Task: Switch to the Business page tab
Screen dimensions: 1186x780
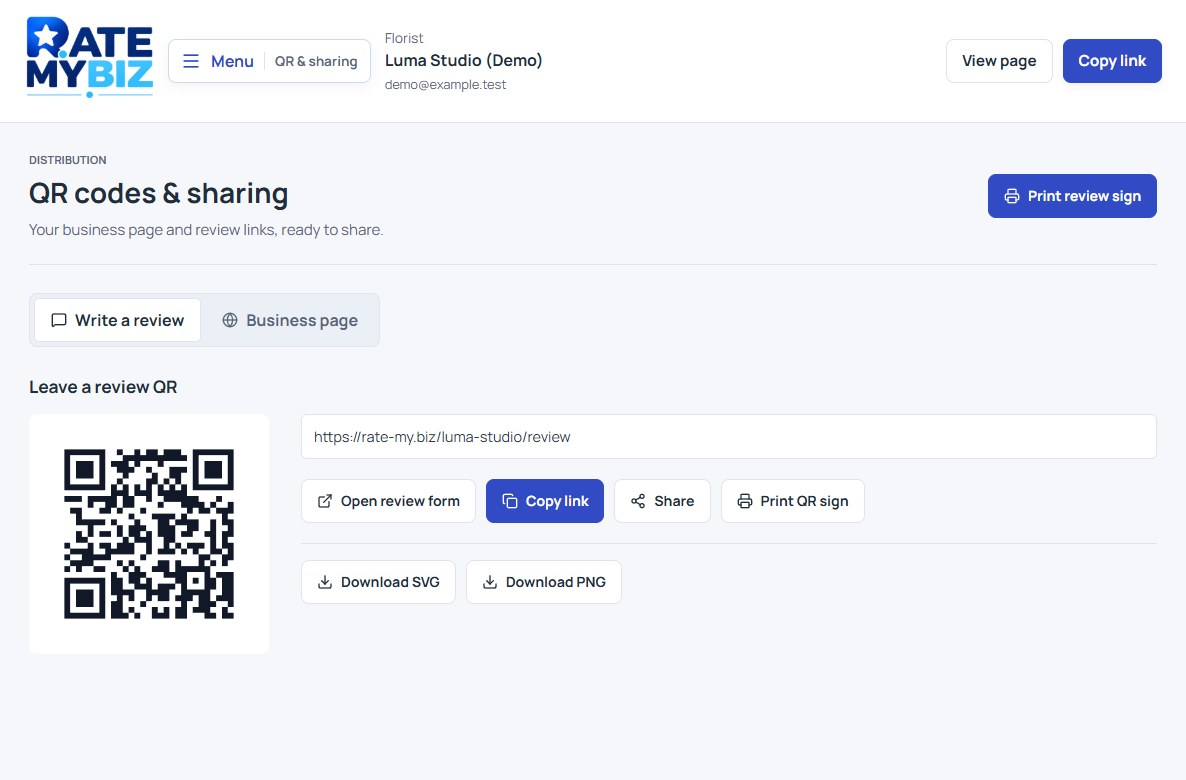Action: (x=290, y=320)
